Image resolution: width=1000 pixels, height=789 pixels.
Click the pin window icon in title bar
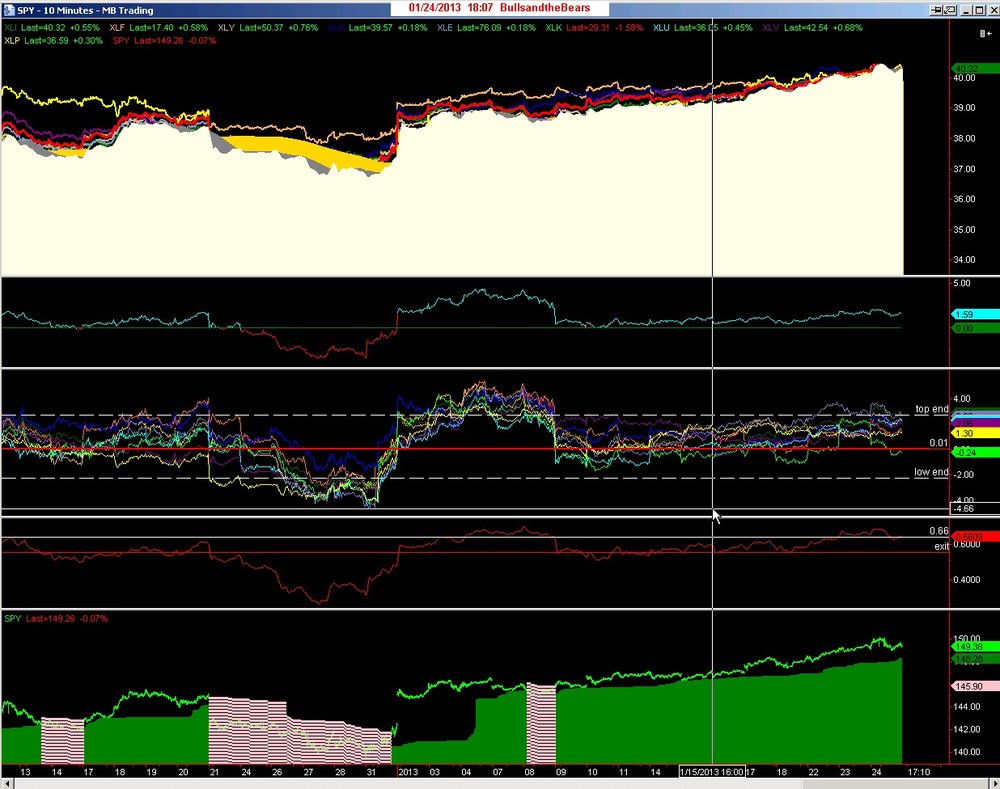[x=936, y=10]
